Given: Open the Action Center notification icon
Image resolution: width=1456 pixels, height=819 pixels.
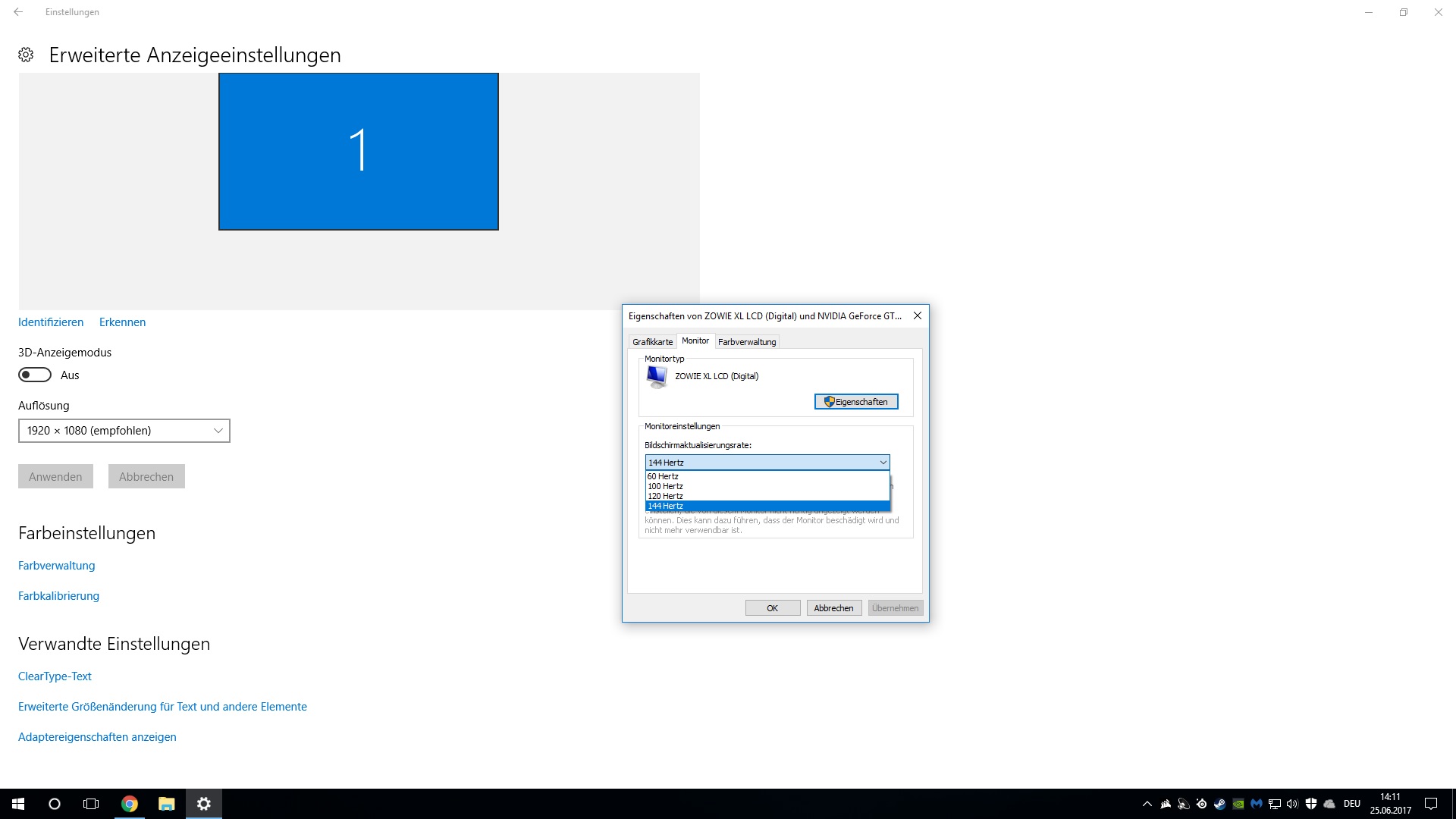Looking at the screenshot, I should click(1431, 804).
